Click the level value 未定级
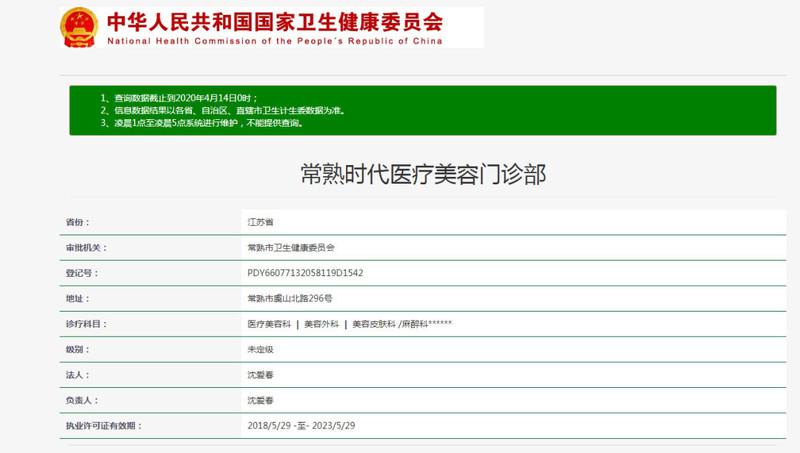 pyautogui.click(x=261, y=349)
